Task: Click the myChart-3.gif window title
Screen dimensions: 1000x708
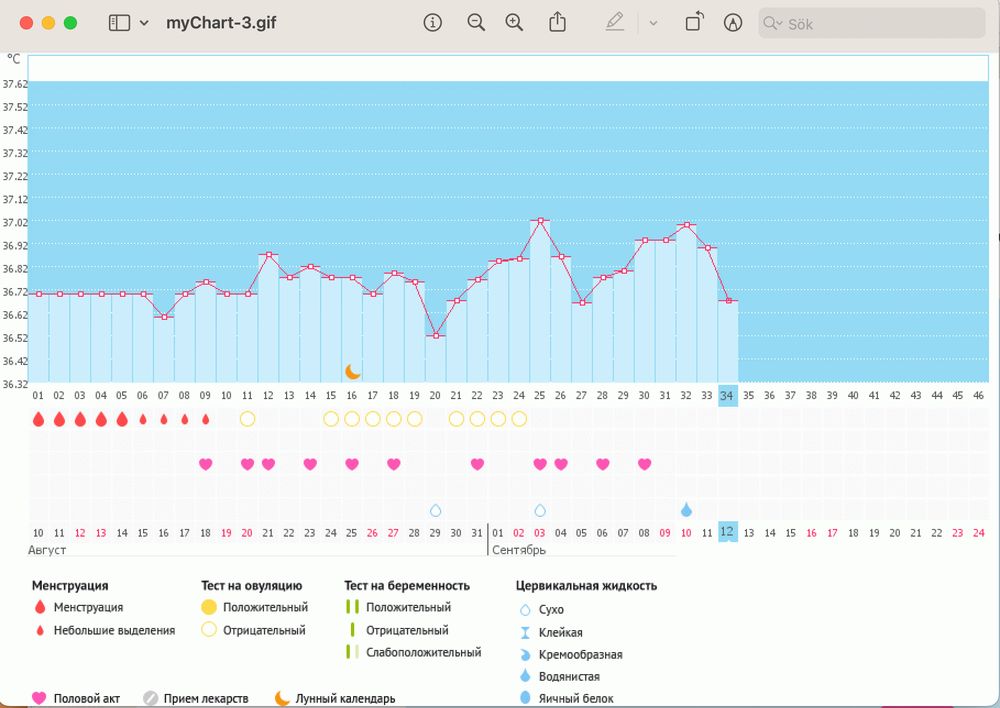Action: (x=221, y=23)
